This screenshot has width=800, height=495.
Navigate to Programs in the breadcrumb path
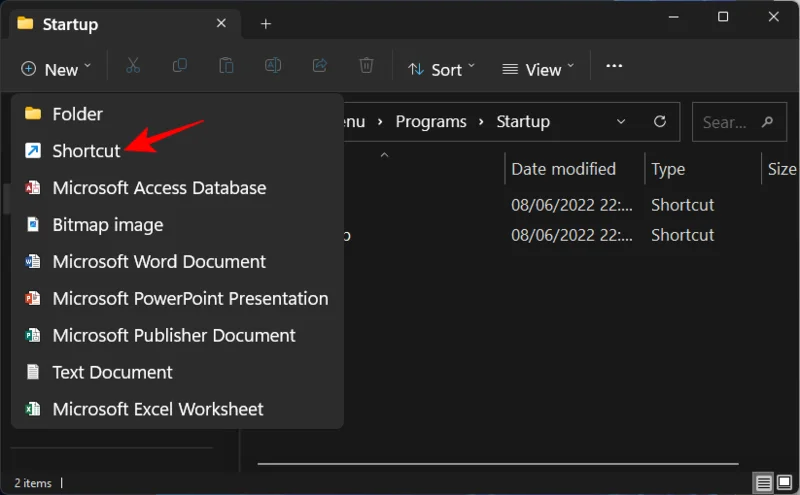coord(431,121)
